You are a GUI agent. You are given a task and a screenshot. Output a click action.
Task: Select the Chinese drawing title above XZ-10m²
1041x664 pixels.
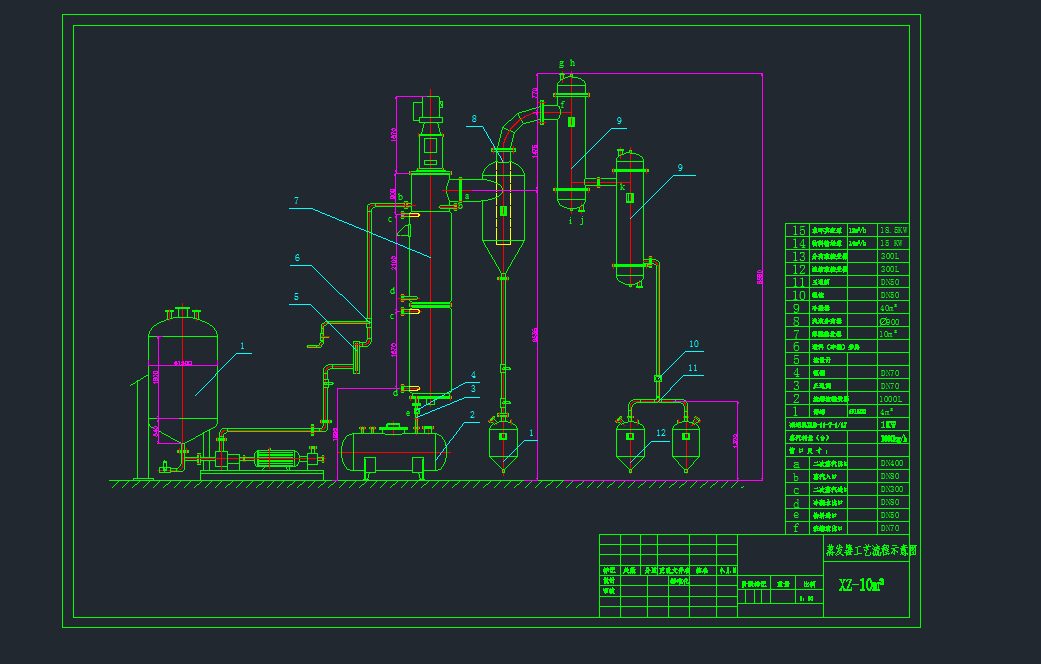click(870, 550)
